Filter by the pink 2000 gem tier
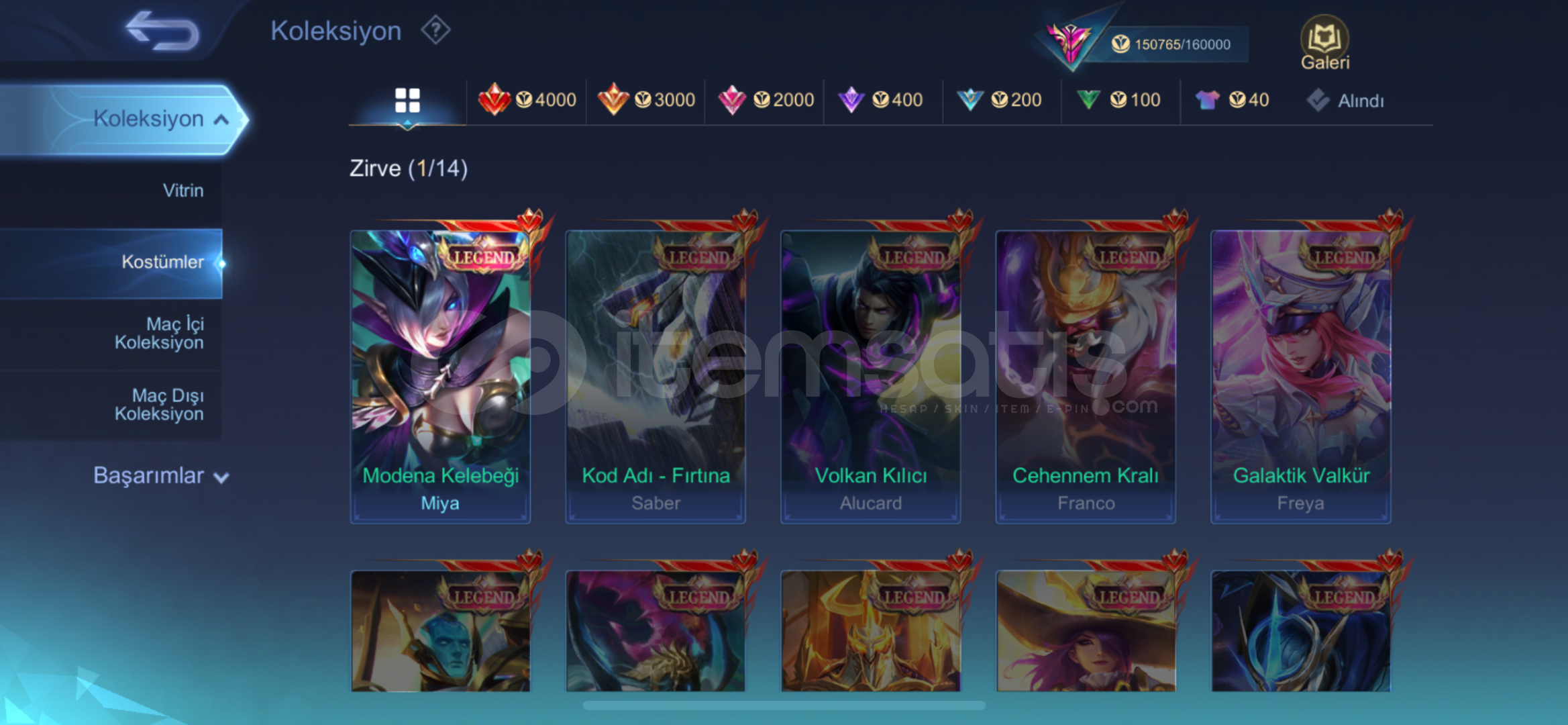 point(765,100)
